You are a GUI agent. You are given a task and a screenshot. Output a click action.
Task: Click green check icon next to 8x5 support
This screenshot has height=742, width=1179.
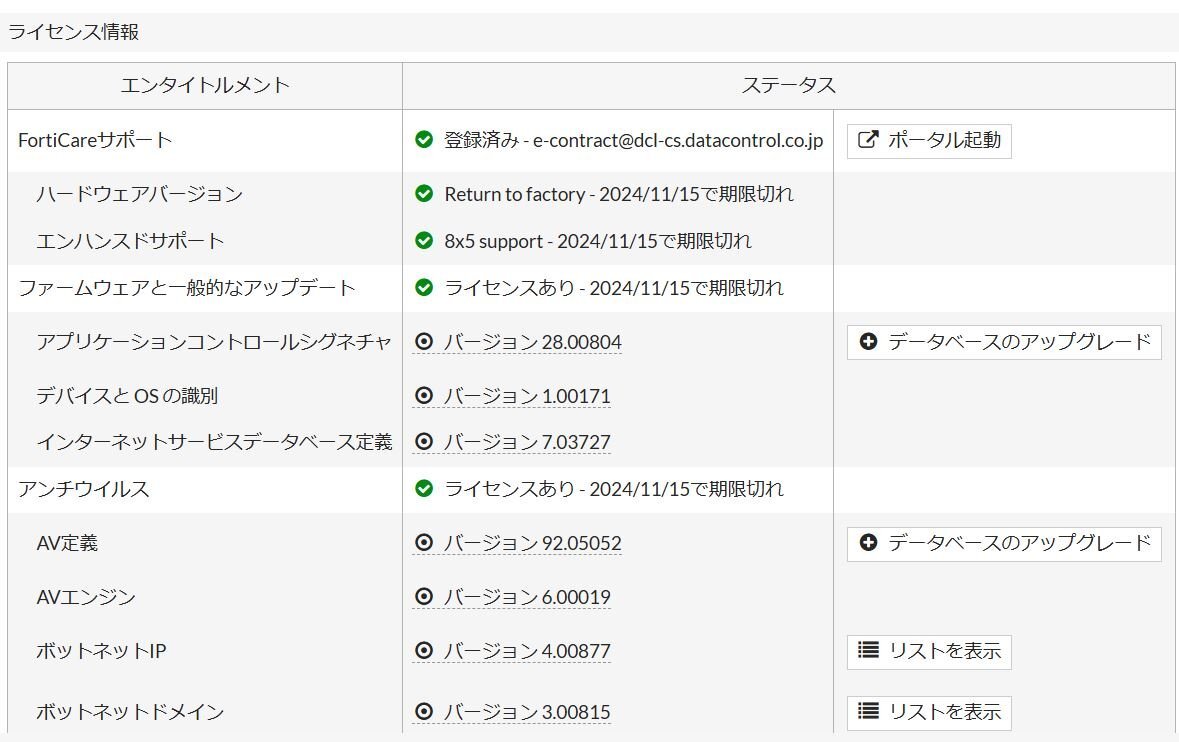424,241
